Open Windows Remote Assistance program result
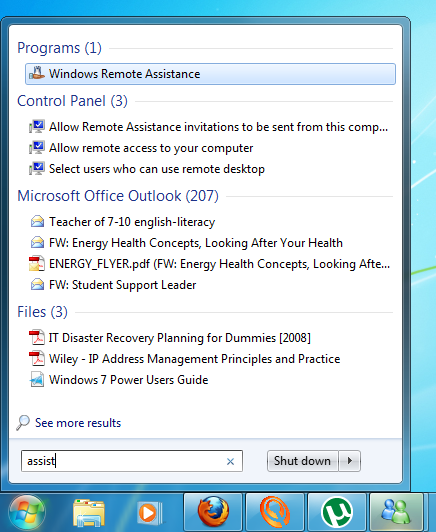This screenshot has width=436, height=532. (x=210, y=74)
